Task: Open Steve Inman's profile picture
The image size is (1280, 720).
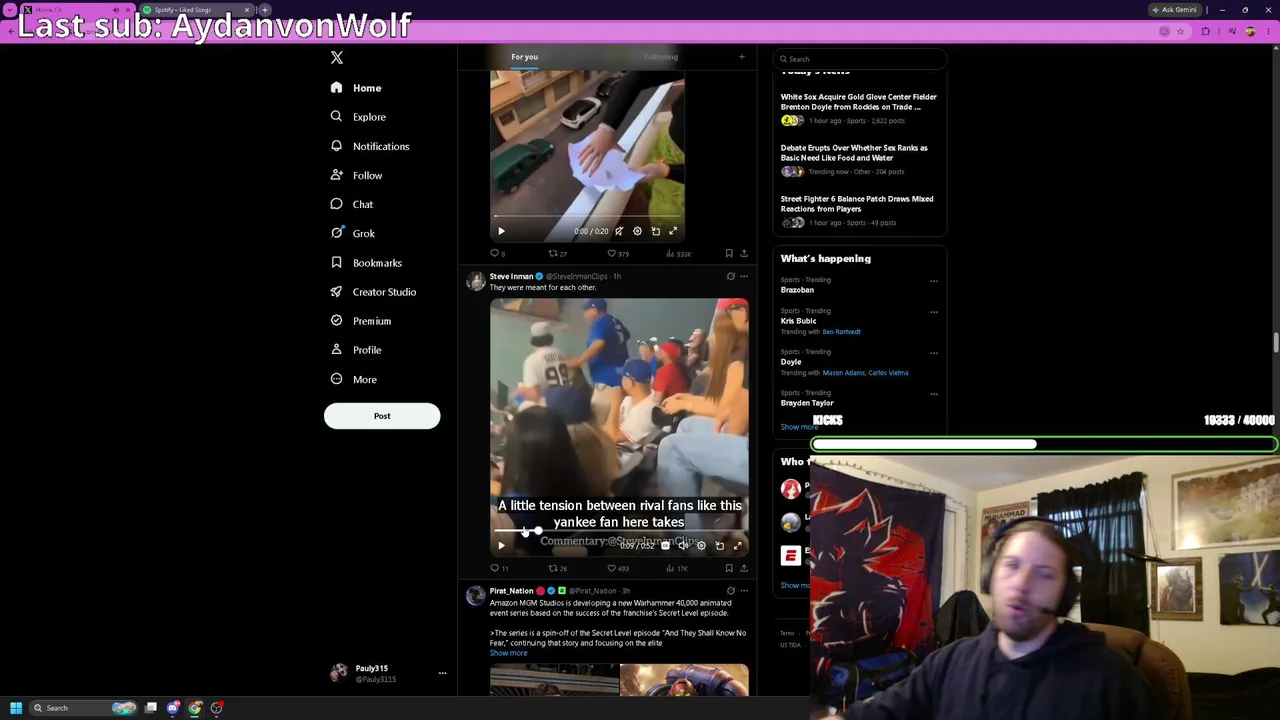Action: [476, 282]
